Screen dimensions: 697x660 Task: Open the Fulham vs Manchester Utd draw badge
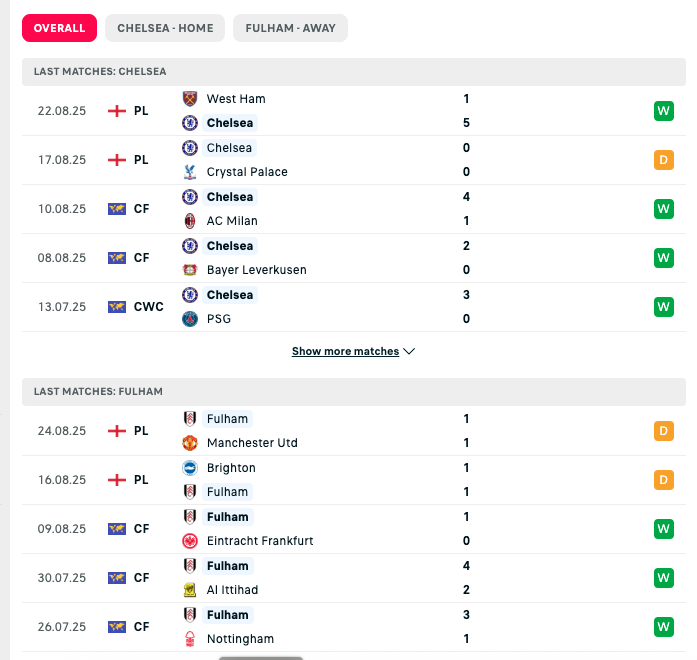pyautogui.click(x=663, y=431)
